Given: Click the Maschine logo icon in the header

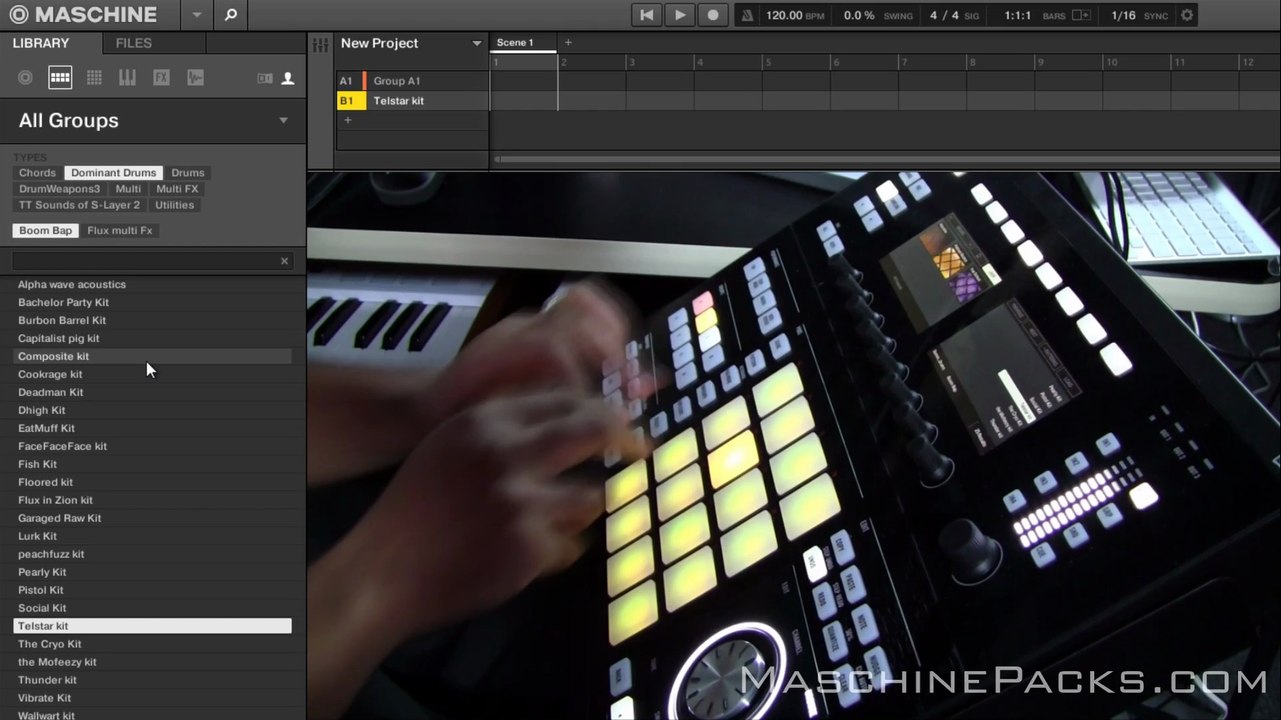Looking at the screenshot, I should click(x=18, y=15).
